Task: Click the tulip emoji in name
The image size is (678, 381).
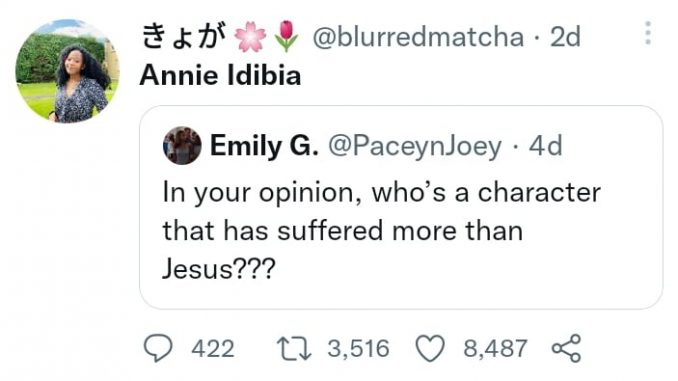Action: point(286,36)
